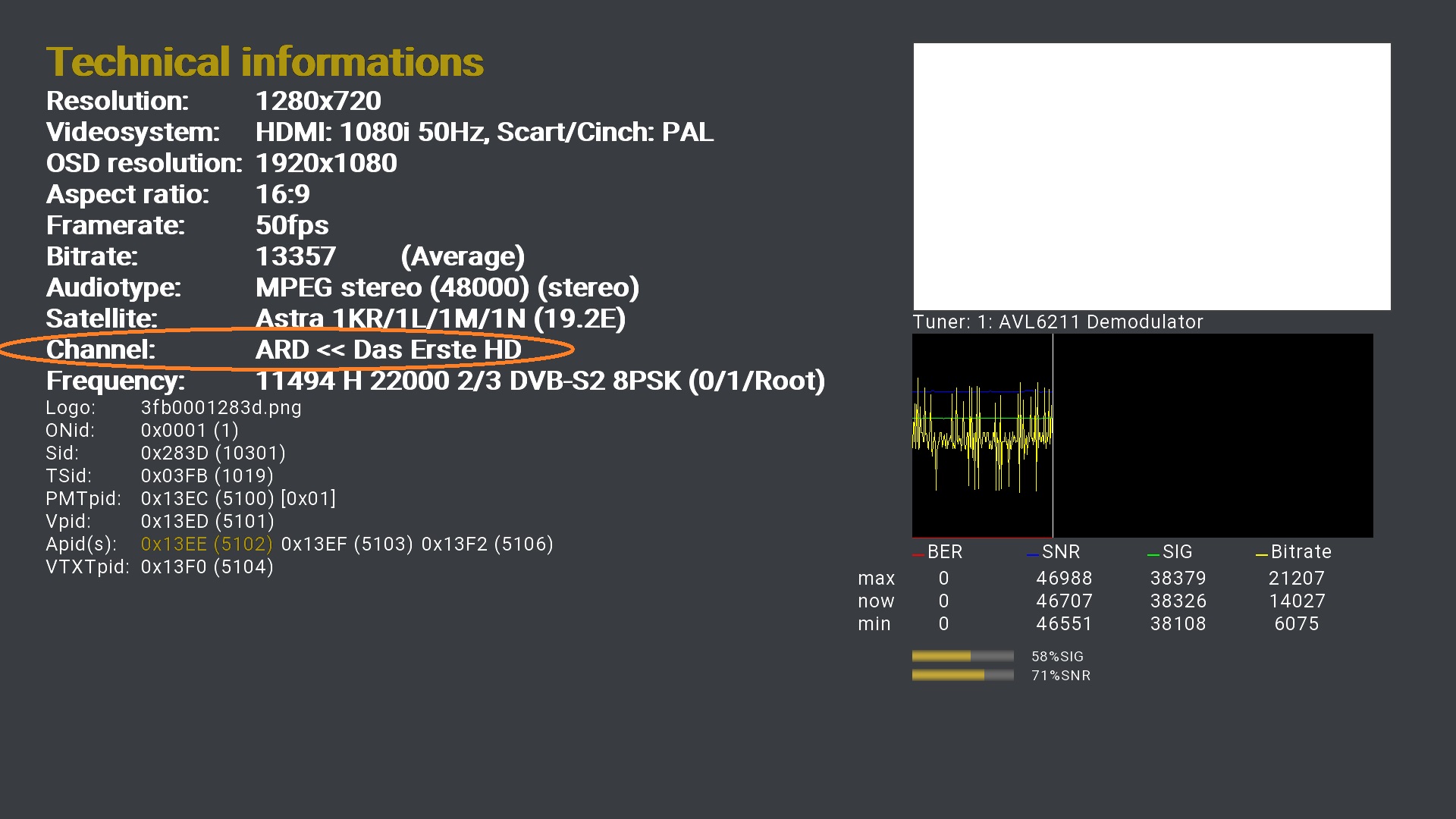Click the blue SNR legend marker

click(1032, 555)
